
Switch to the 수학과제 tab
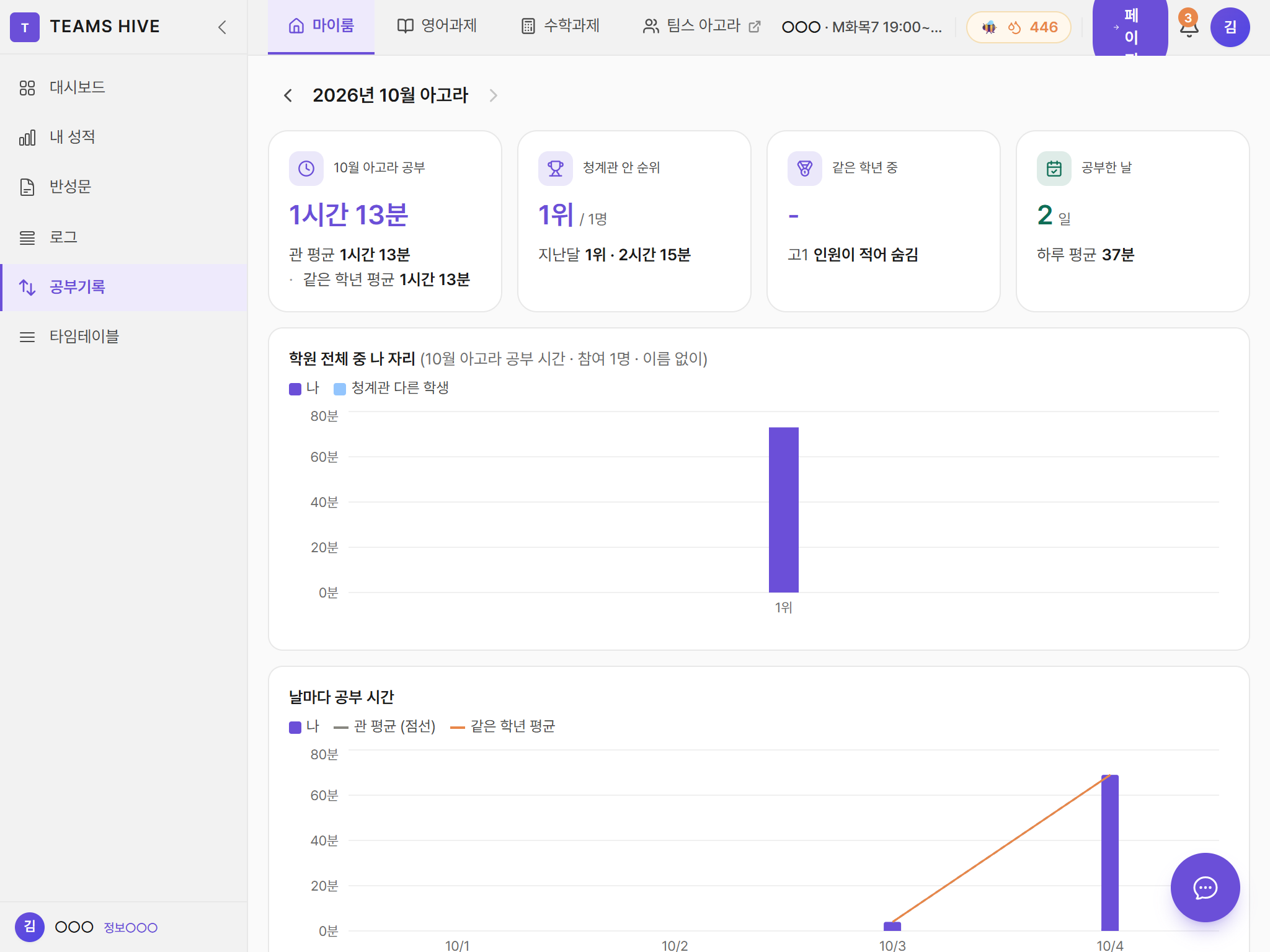point(560,26)
